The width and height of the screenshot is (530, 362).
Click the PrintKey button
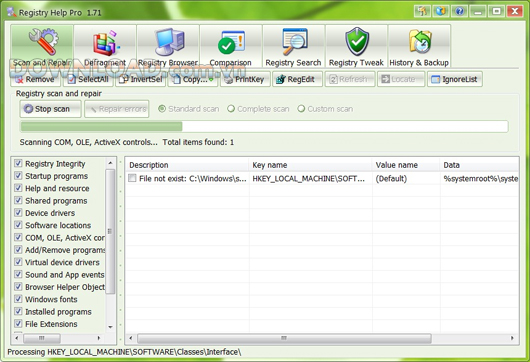(x=245, y=79)
